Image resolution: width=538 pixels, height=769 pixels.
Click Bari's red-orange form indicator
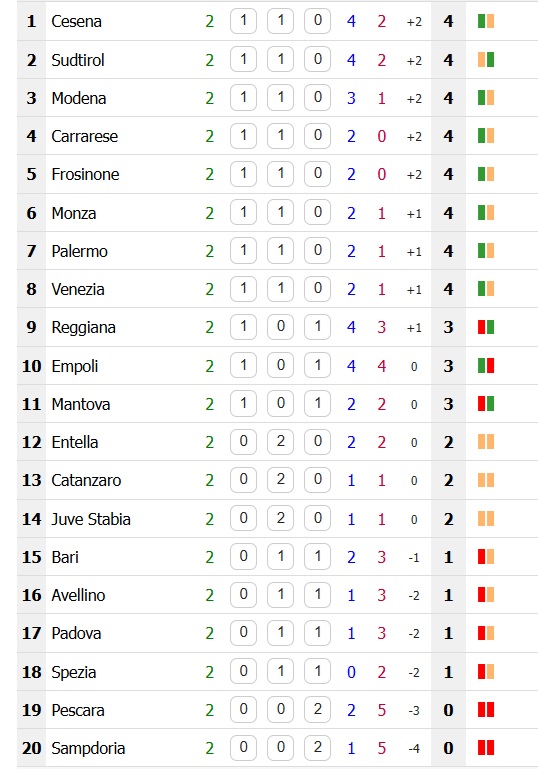tap(486, 557)
